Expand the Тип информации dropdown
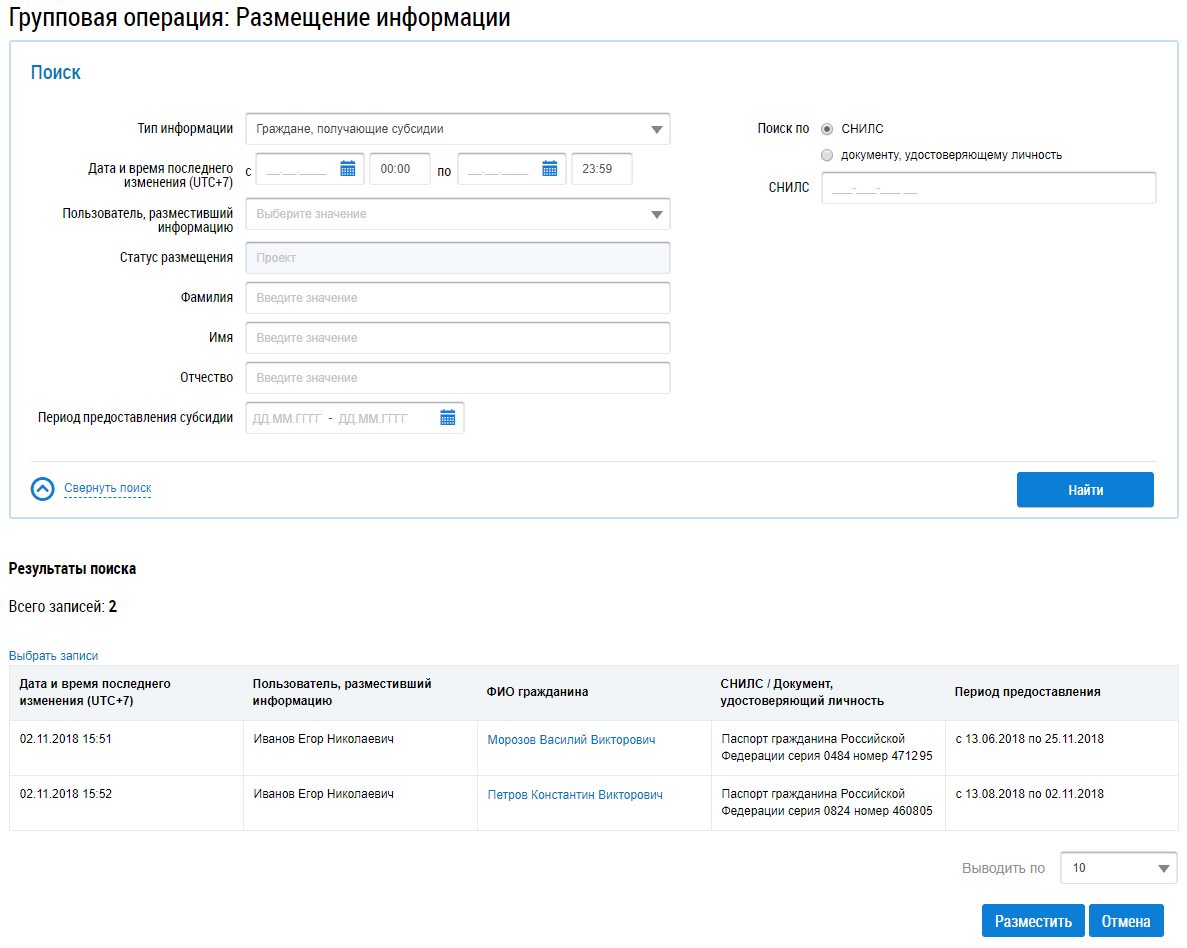 pos(457,129)
